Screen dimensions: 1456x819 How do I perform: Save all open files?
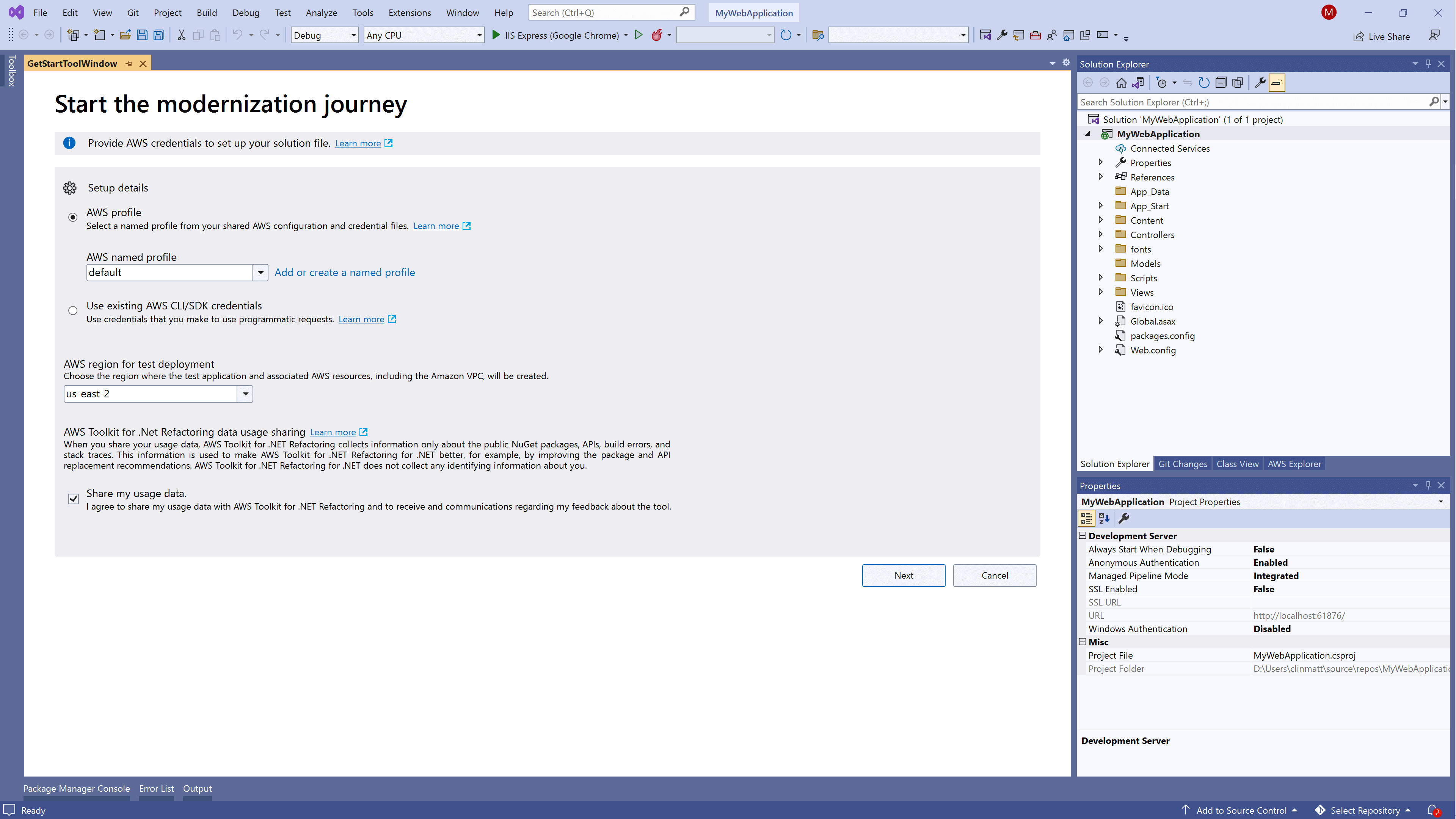pos(159,35)
